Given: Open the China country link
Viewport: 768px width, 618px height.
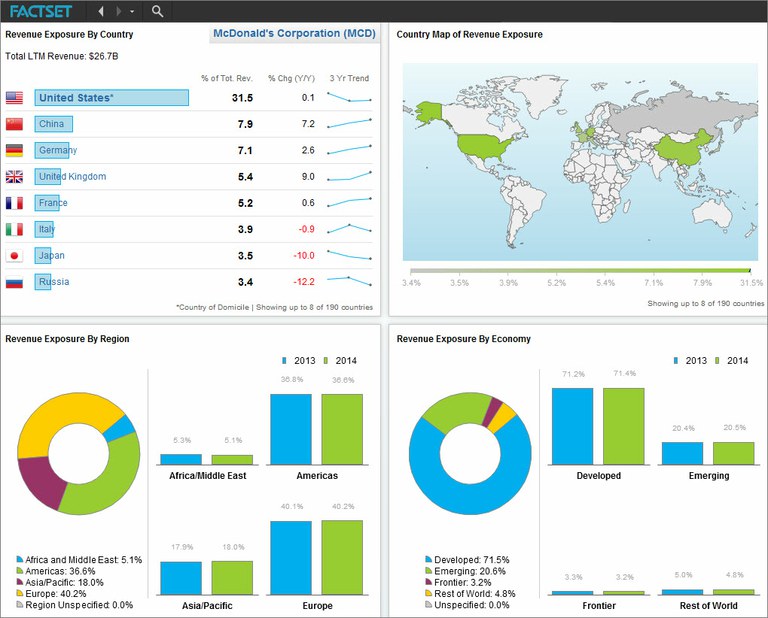Looking at the screenshot, I should pos(51,124).
